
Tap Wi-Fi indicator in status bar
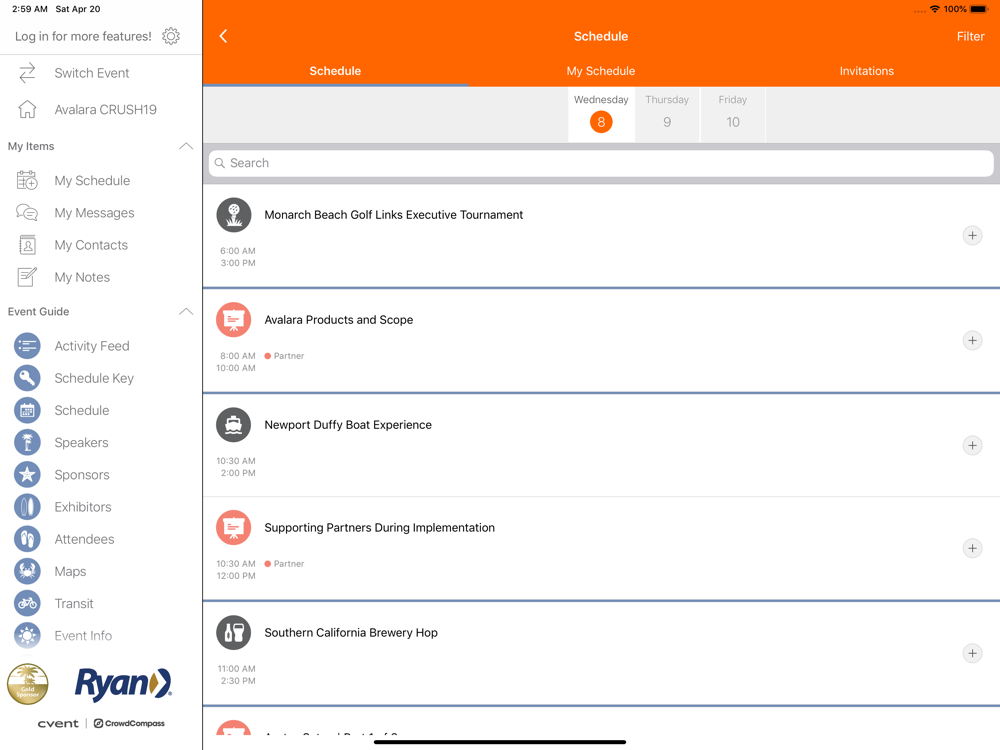[x=935, y=9]
